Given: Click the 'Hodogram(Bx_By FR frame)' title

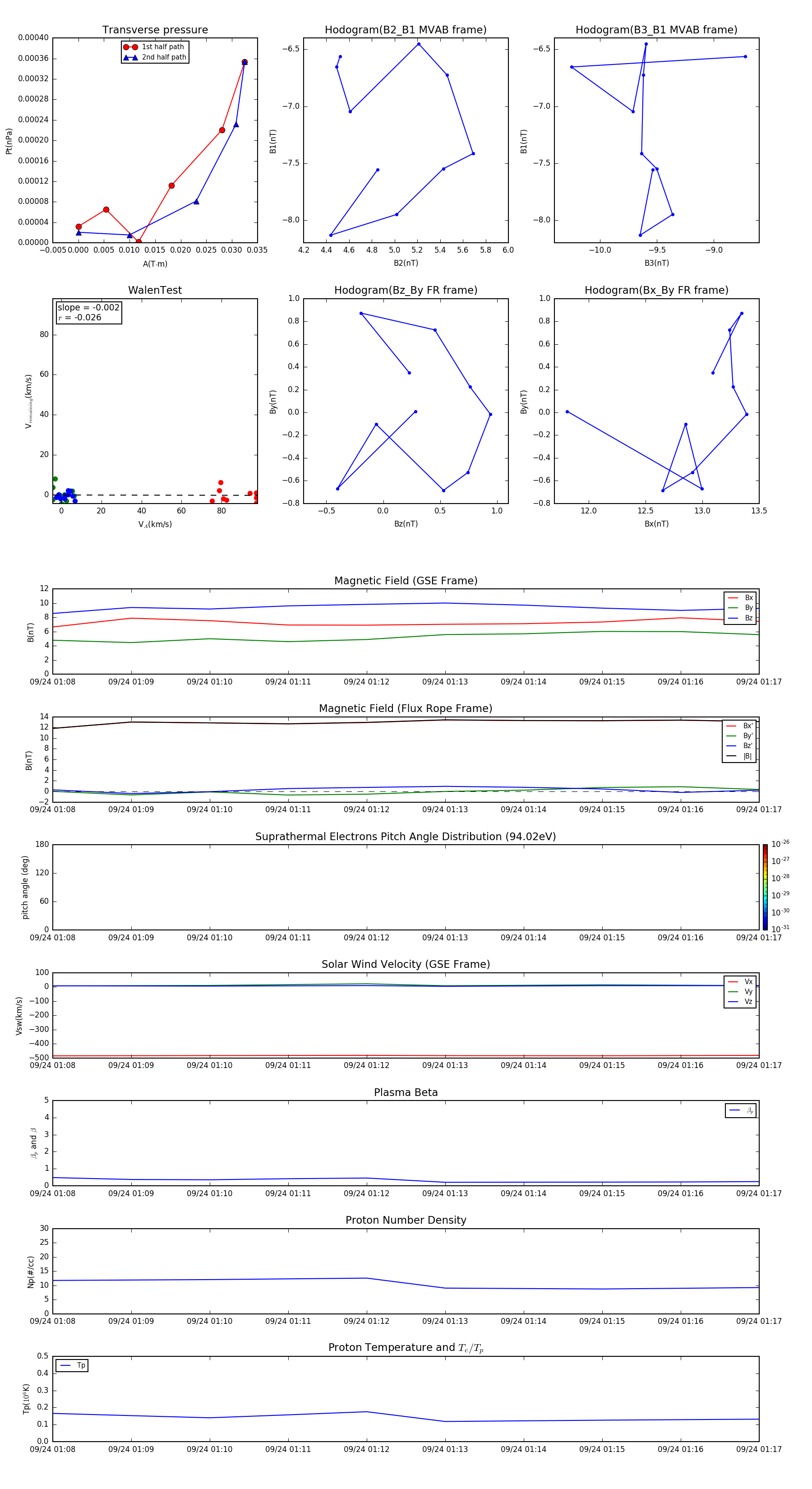Looking at the screenshot, I should (656, 290).
